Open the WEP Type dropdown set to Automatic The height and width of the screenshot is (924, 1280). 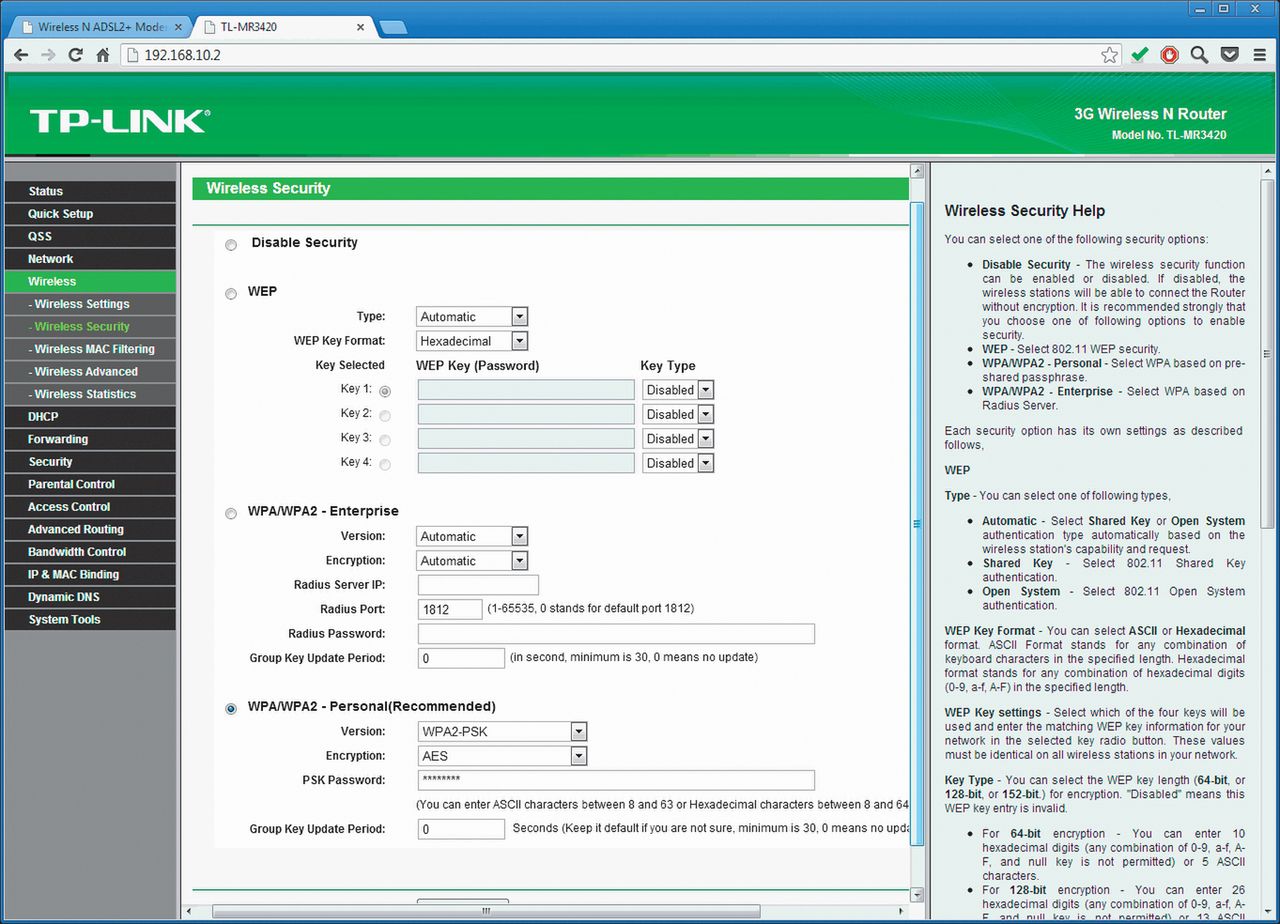[x=472, y=316]
